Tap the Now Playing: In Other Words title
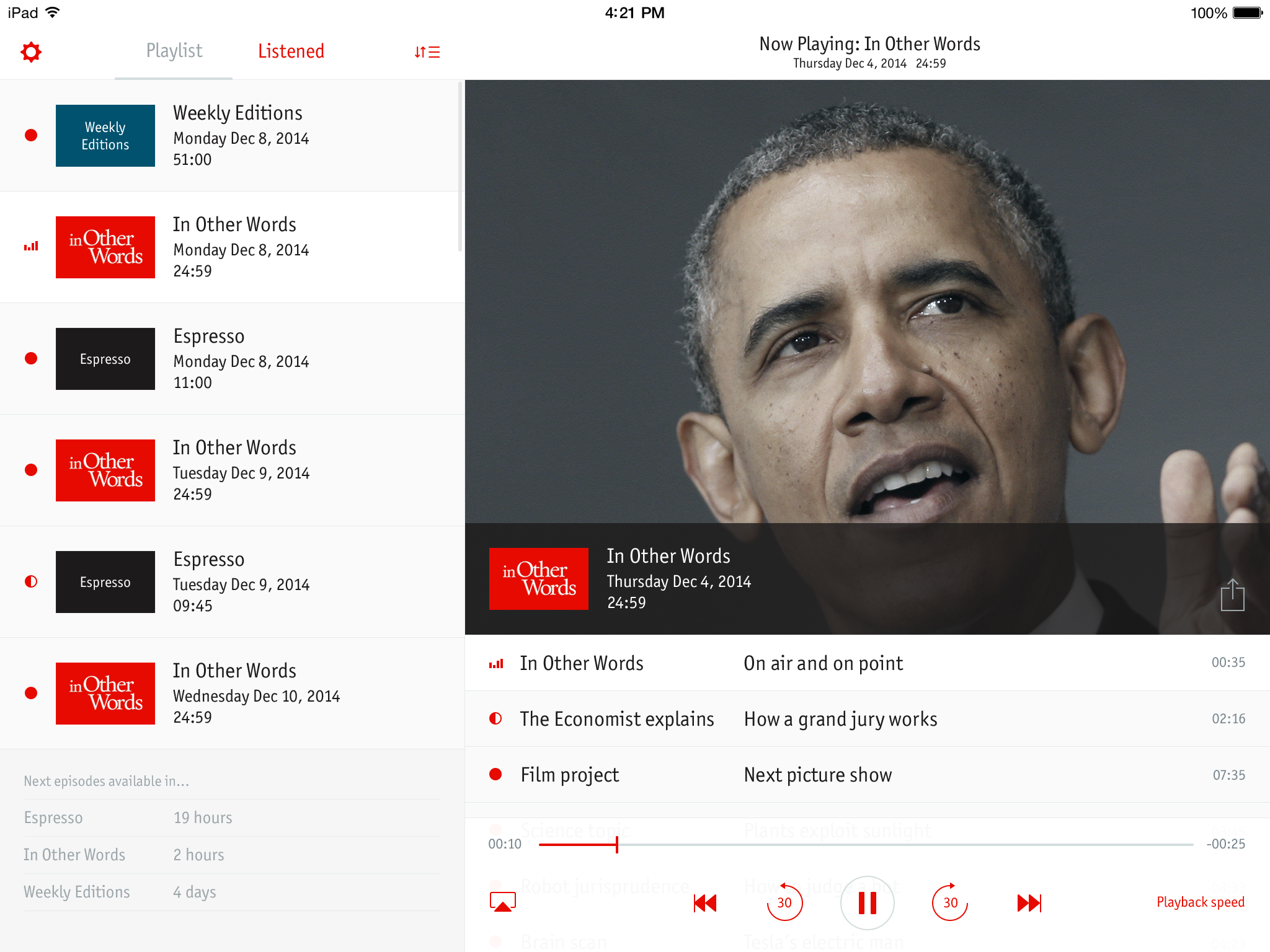 [869, 44]
